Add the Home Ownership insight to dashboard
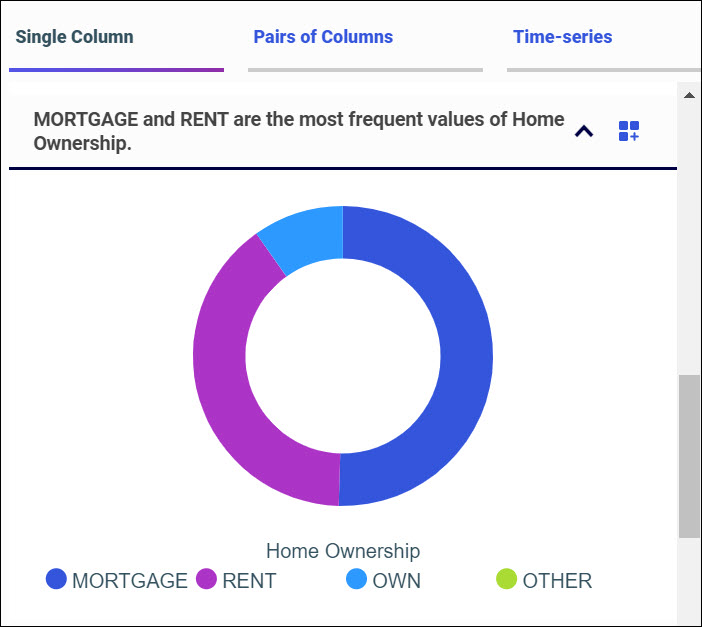This screenshot has width=702, height=627. coord(628,131)
